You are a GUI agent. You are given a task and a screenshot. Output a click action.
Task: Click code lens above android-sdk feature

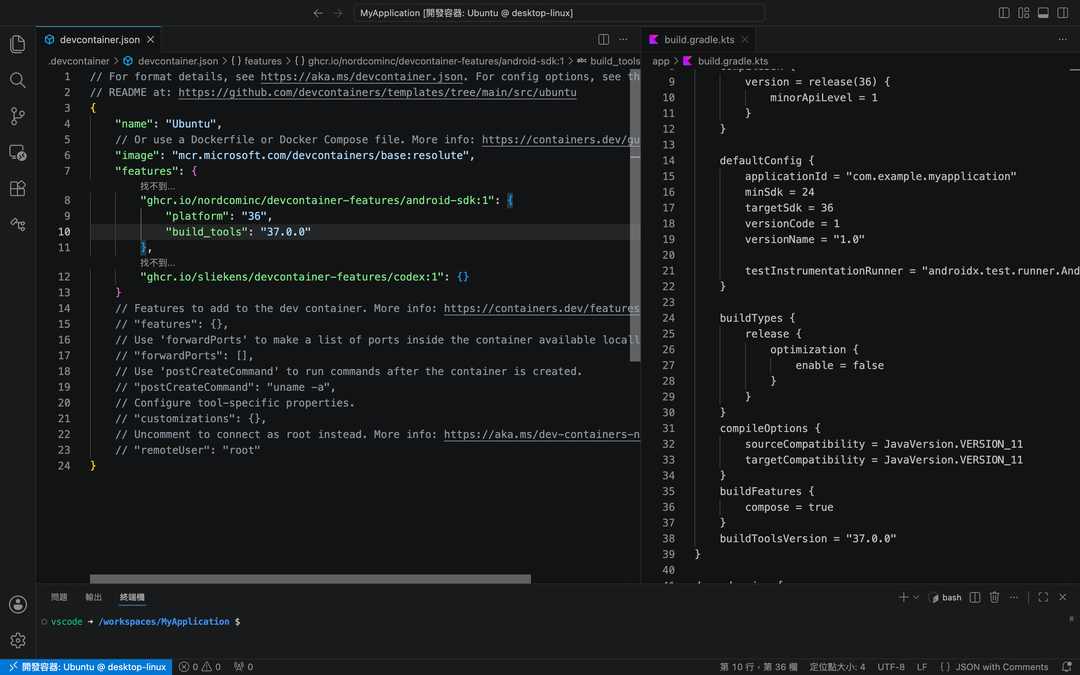[158, 186]
